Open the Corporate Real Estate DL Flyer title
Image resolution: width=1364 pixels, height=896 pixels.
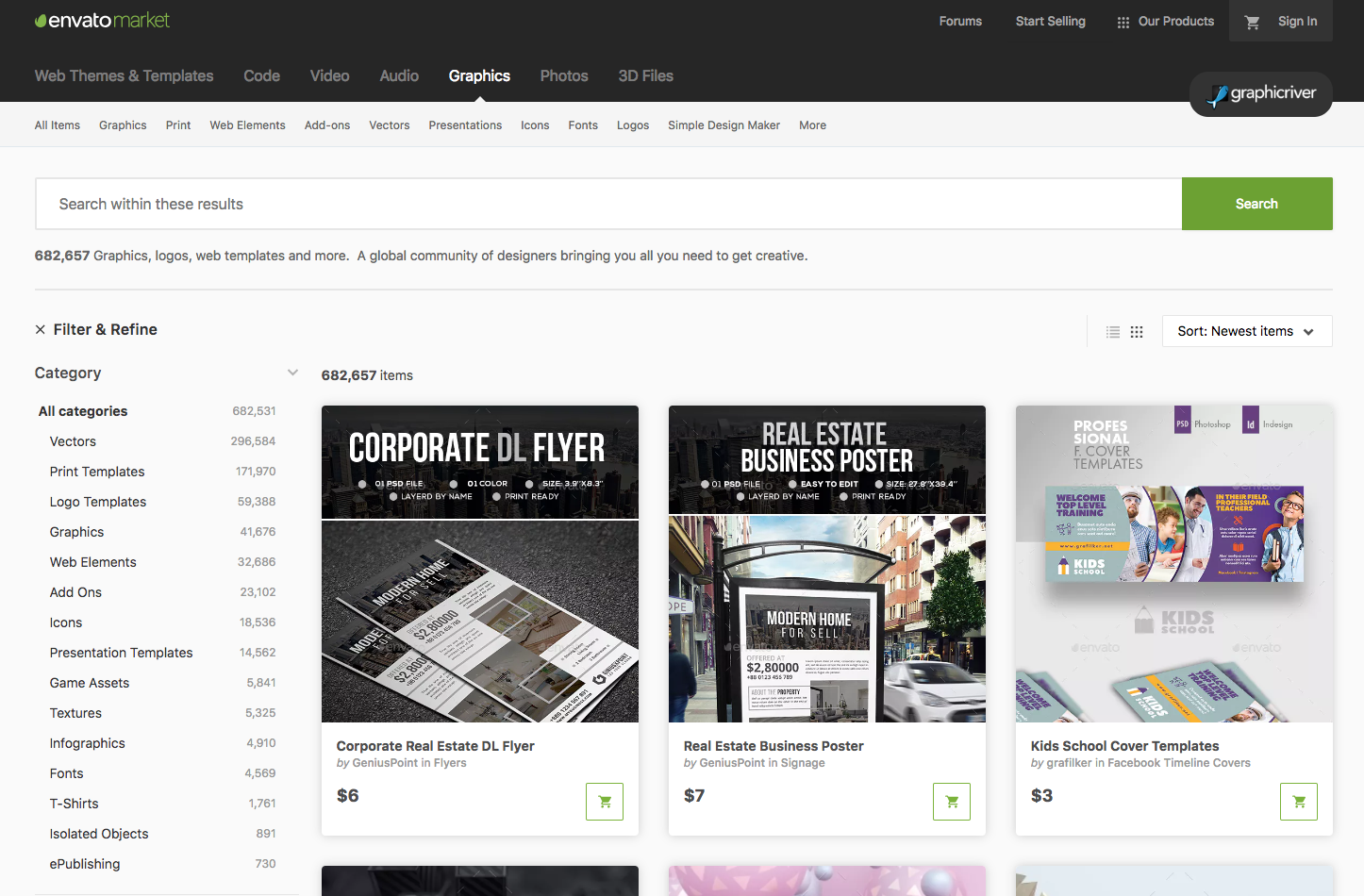[435, 746]
